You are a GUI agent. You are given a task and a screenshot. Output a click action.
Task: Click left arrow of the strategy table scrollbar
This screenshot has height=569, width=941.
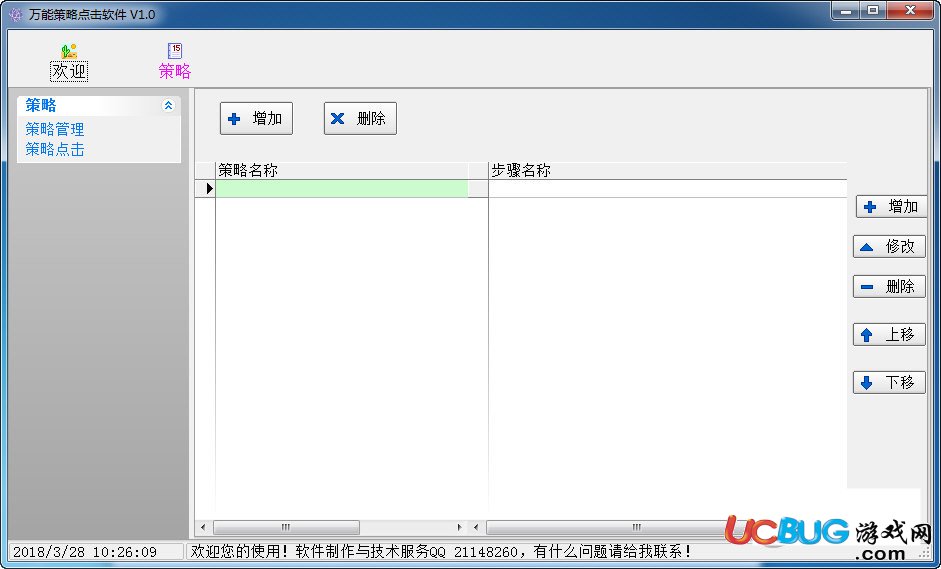203,528
